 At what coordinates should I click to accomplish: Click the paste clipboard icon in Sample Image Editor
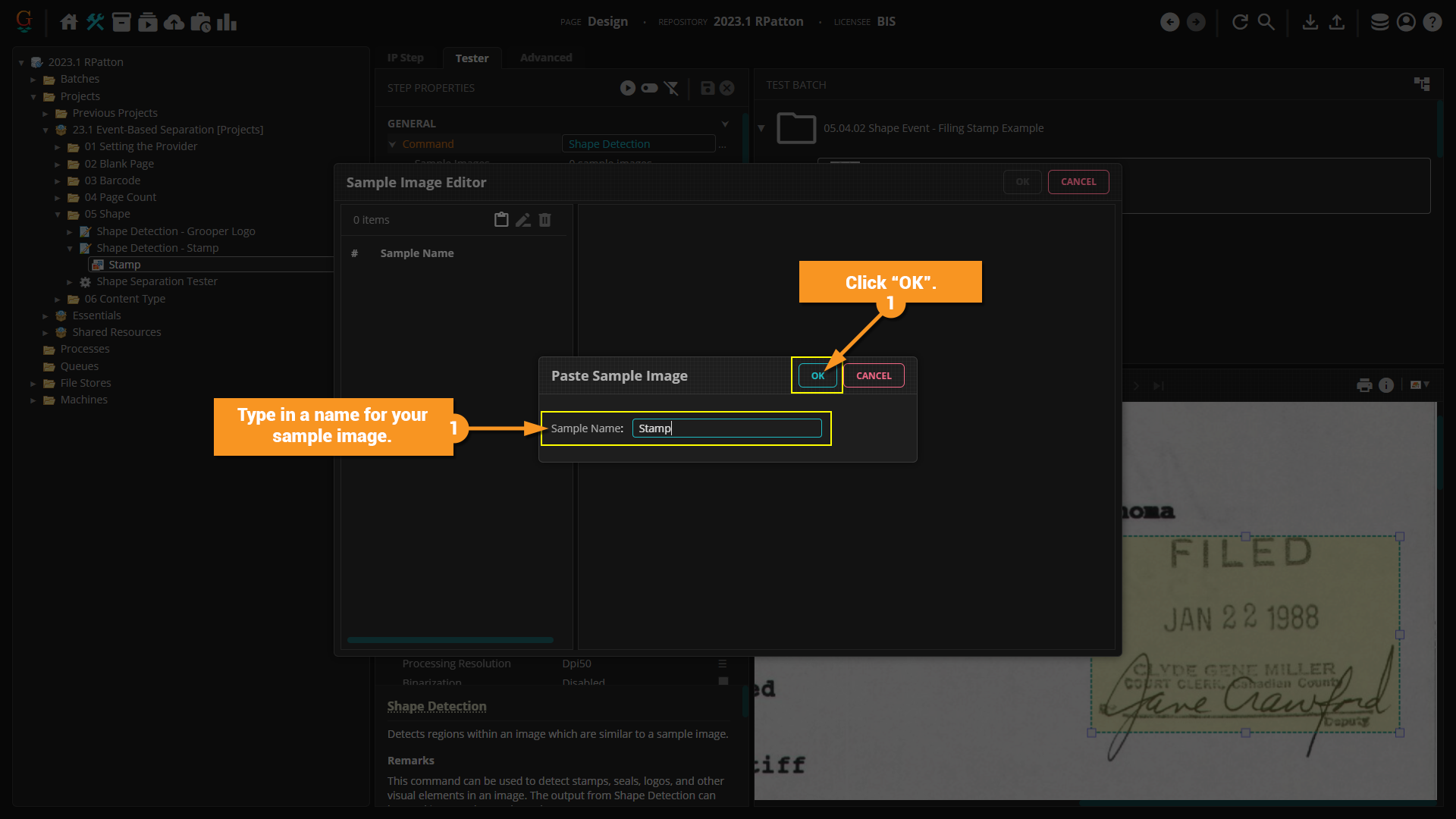click(x=501, y=220)
